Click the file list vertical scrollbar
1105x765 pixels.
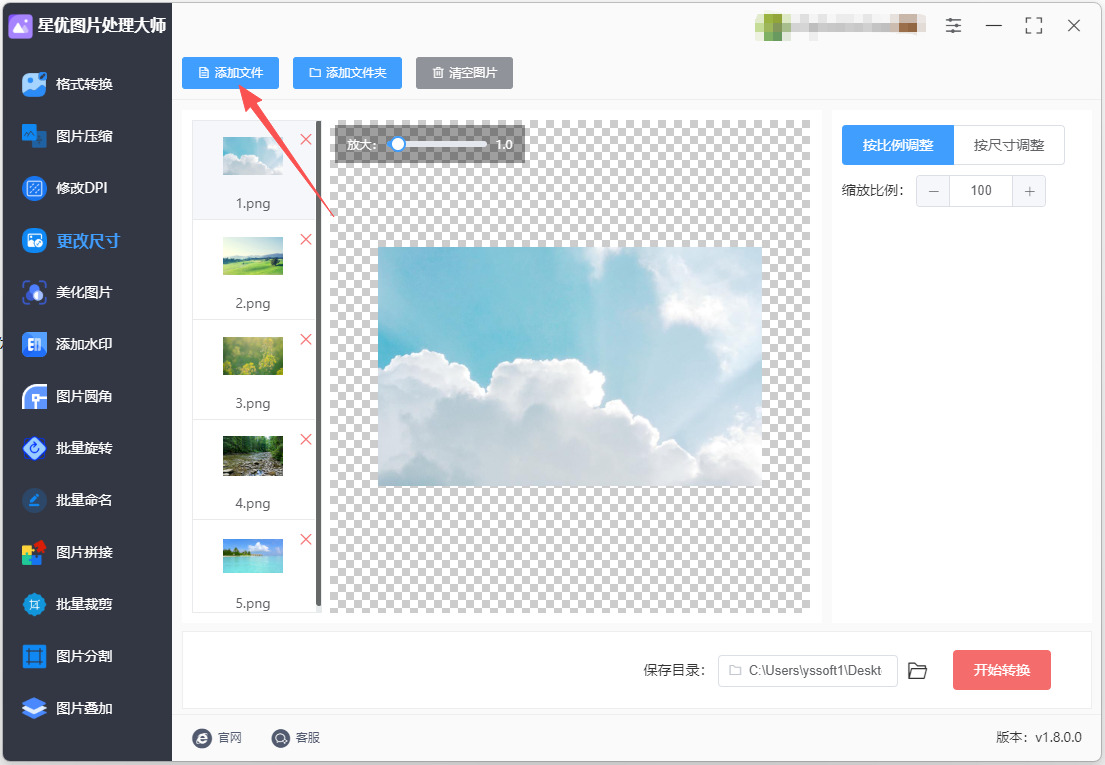coord(319,363)
